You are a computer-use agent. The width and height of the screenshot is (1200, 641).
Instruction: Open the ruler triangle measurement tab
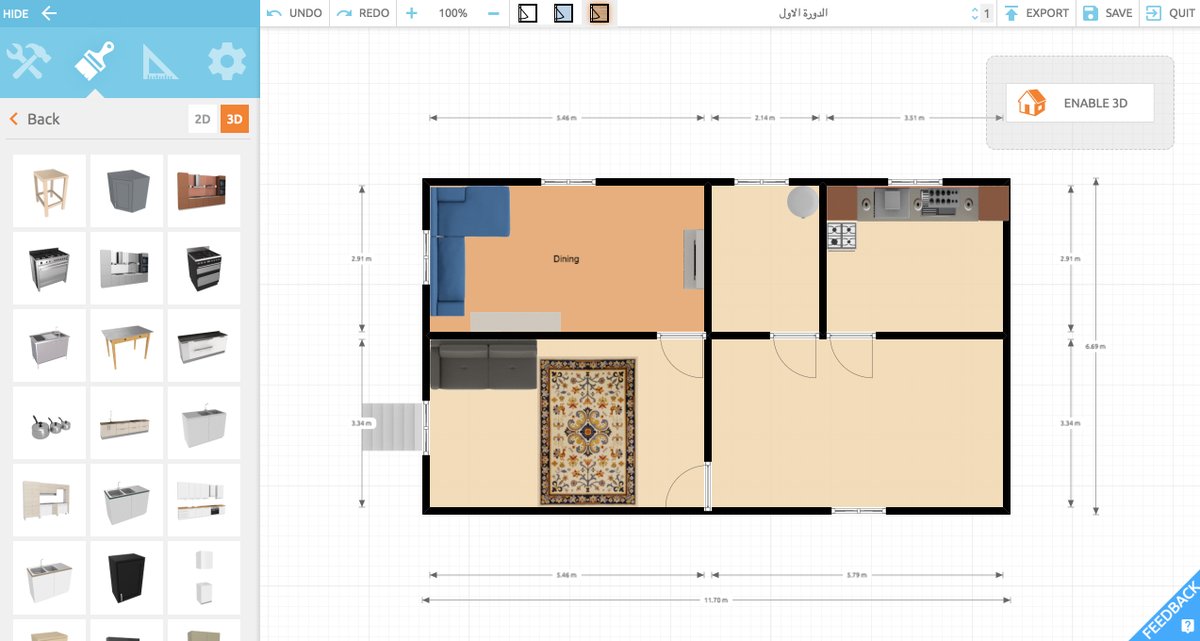(x=160, y=62)
